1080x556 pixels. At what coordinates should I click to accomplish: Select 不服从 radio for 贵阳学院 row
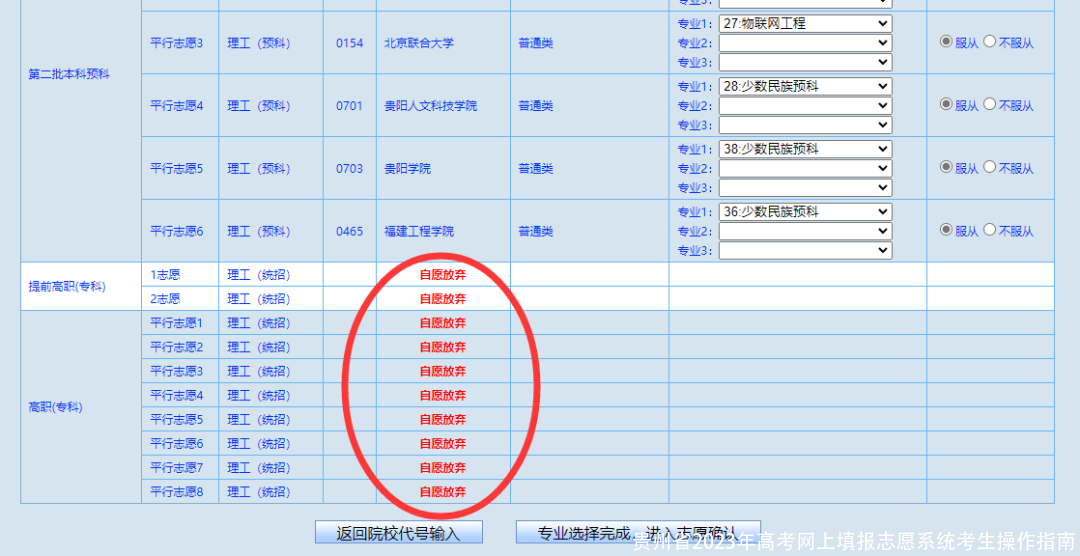(x=990, y=167)
